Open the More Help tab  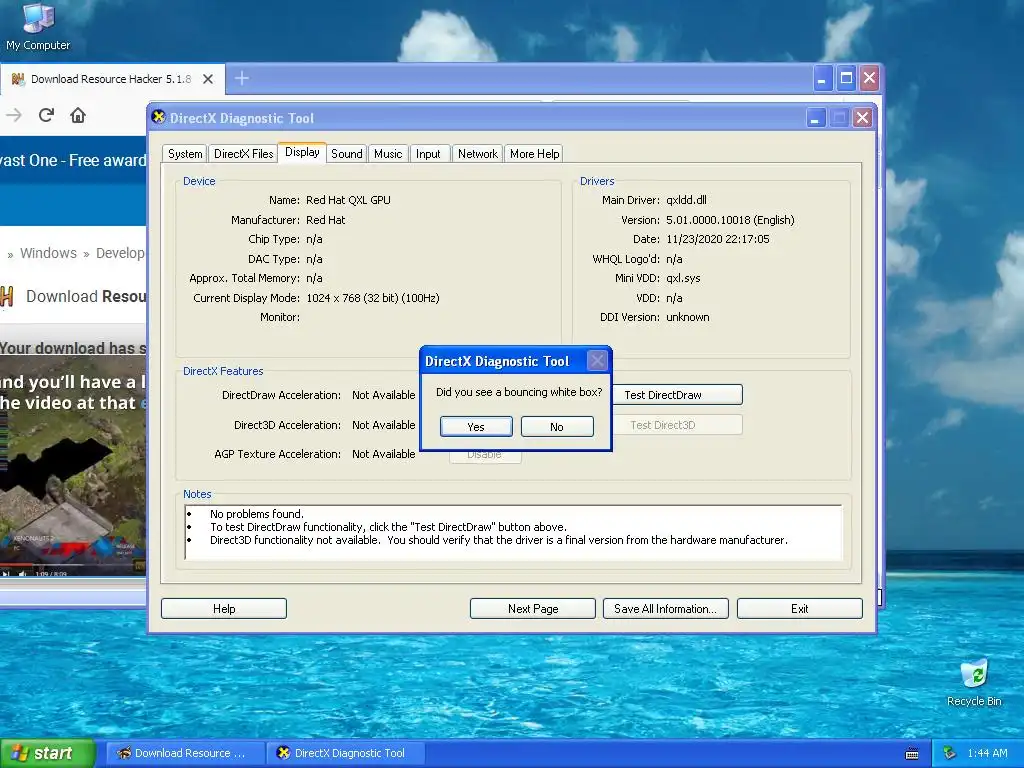point(534,153)
